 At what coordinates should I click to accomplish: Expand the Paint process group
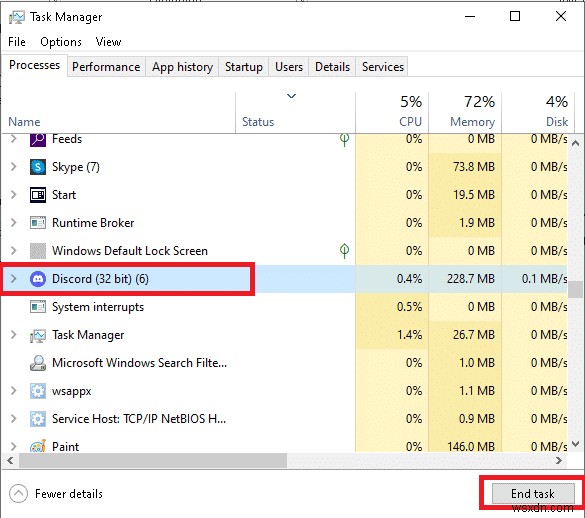click(x=14, y=446)
